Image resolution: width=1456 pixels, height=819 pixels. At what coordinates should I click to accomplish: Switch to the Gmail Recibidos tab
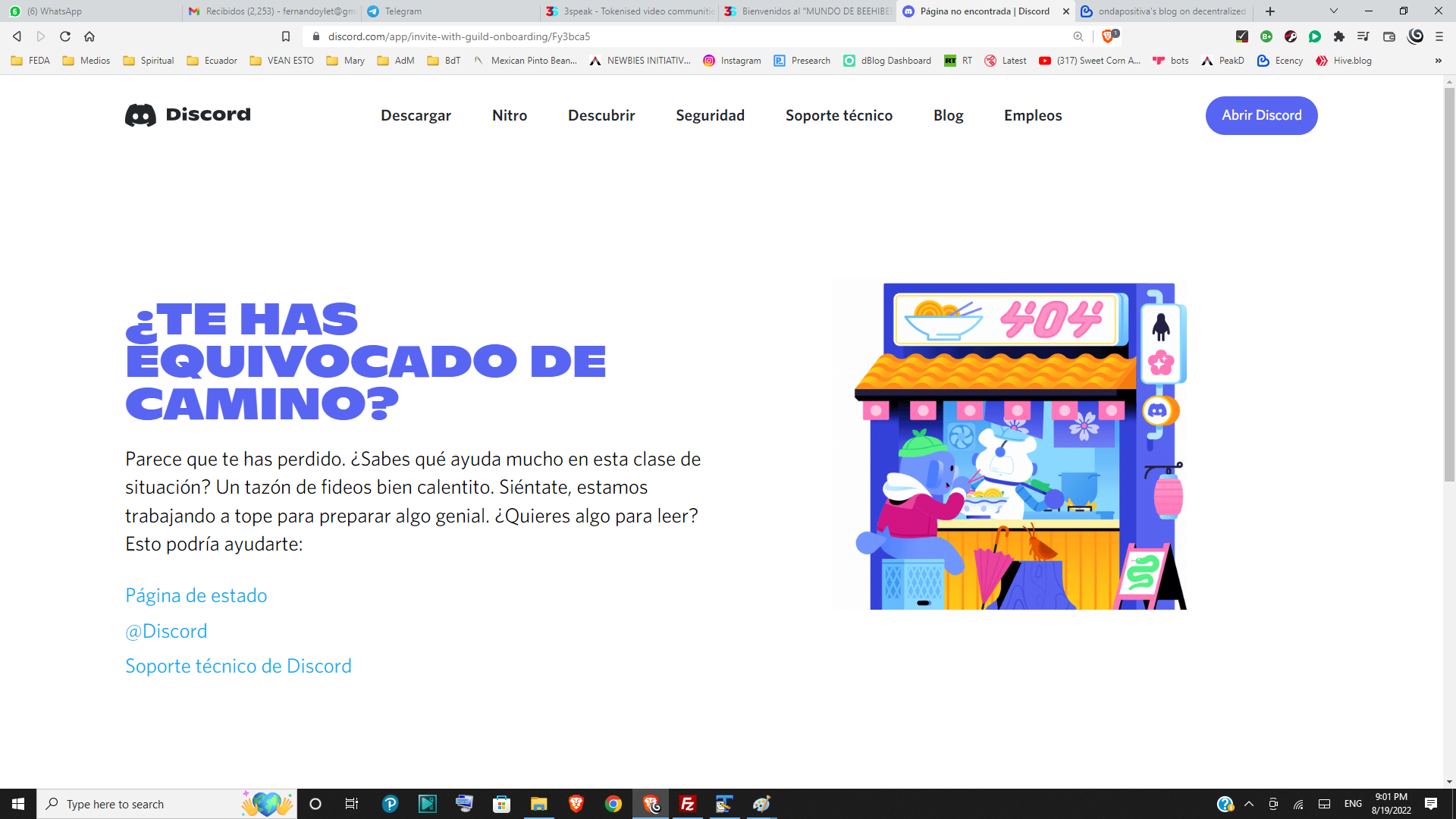(x=271, y=11)
